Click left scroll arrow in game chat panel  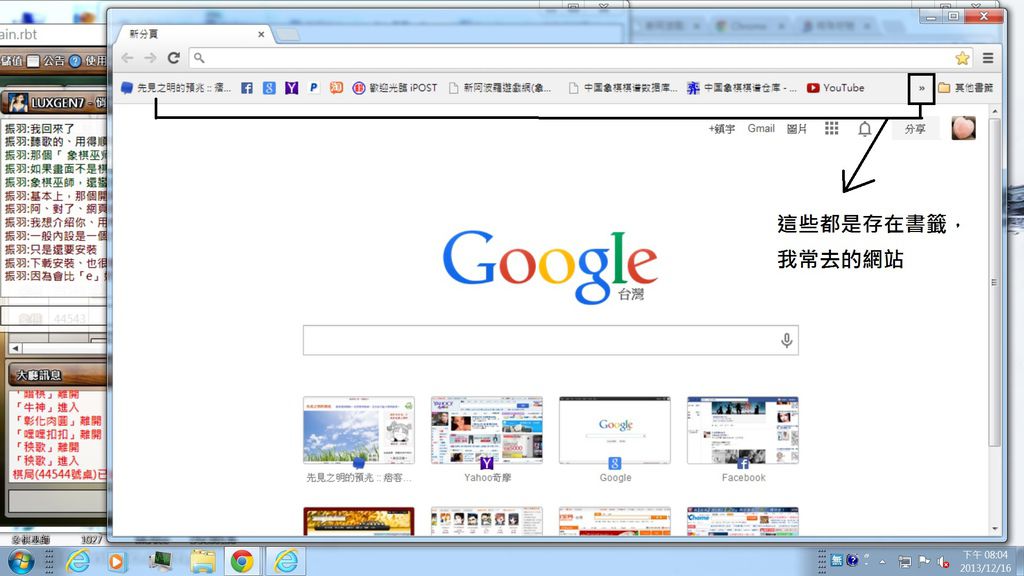(x=15, y=348)
